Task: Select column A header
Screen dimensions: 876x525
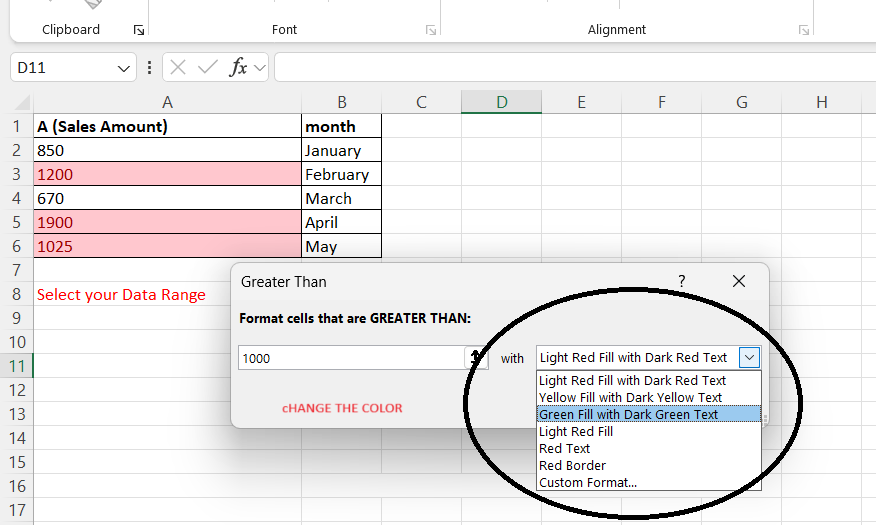Action: coord(167,102)
